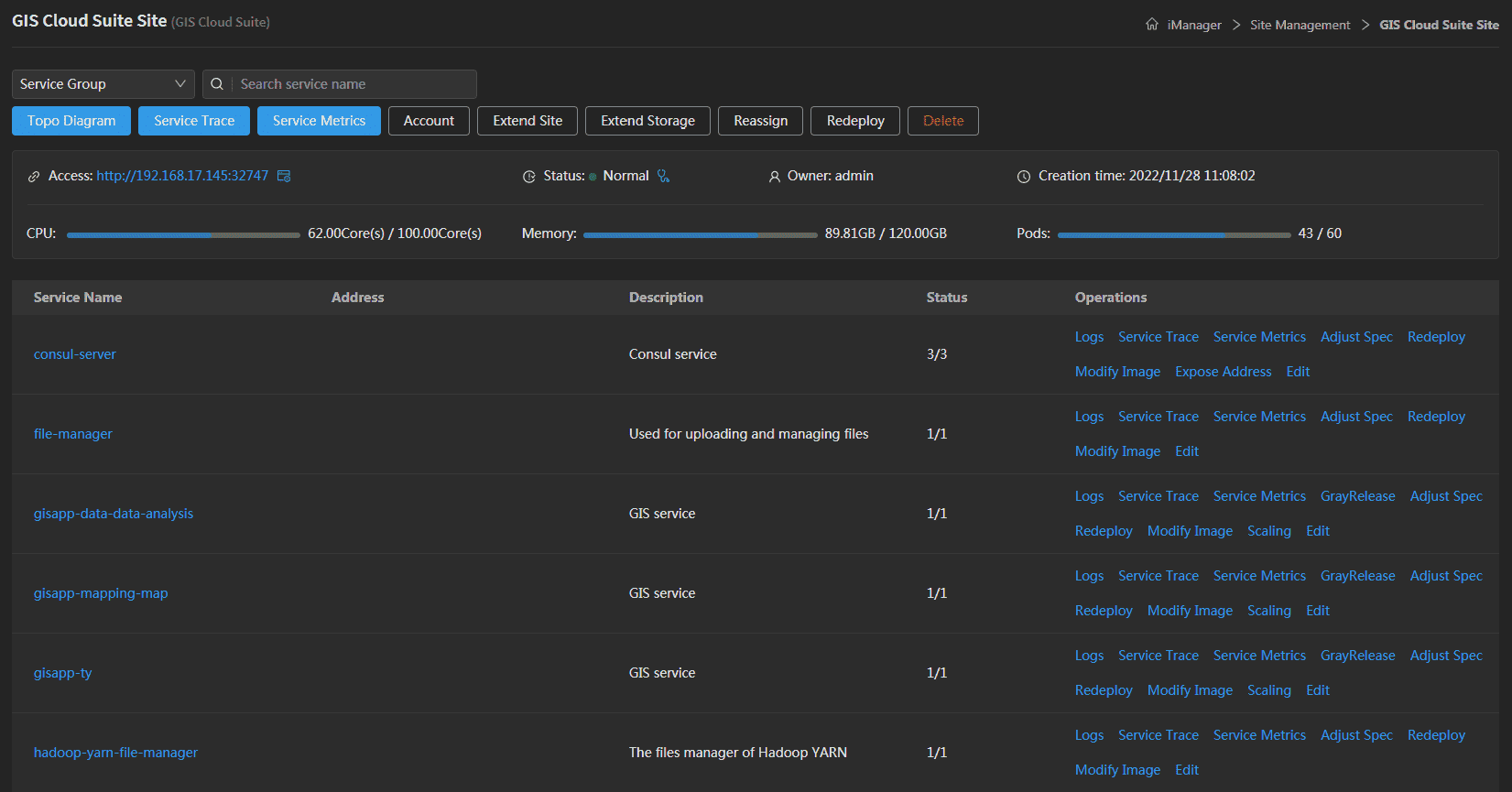1512x792 pixels.
Task: Open the Topo Diagram view
Action: (x=71, y=121)
